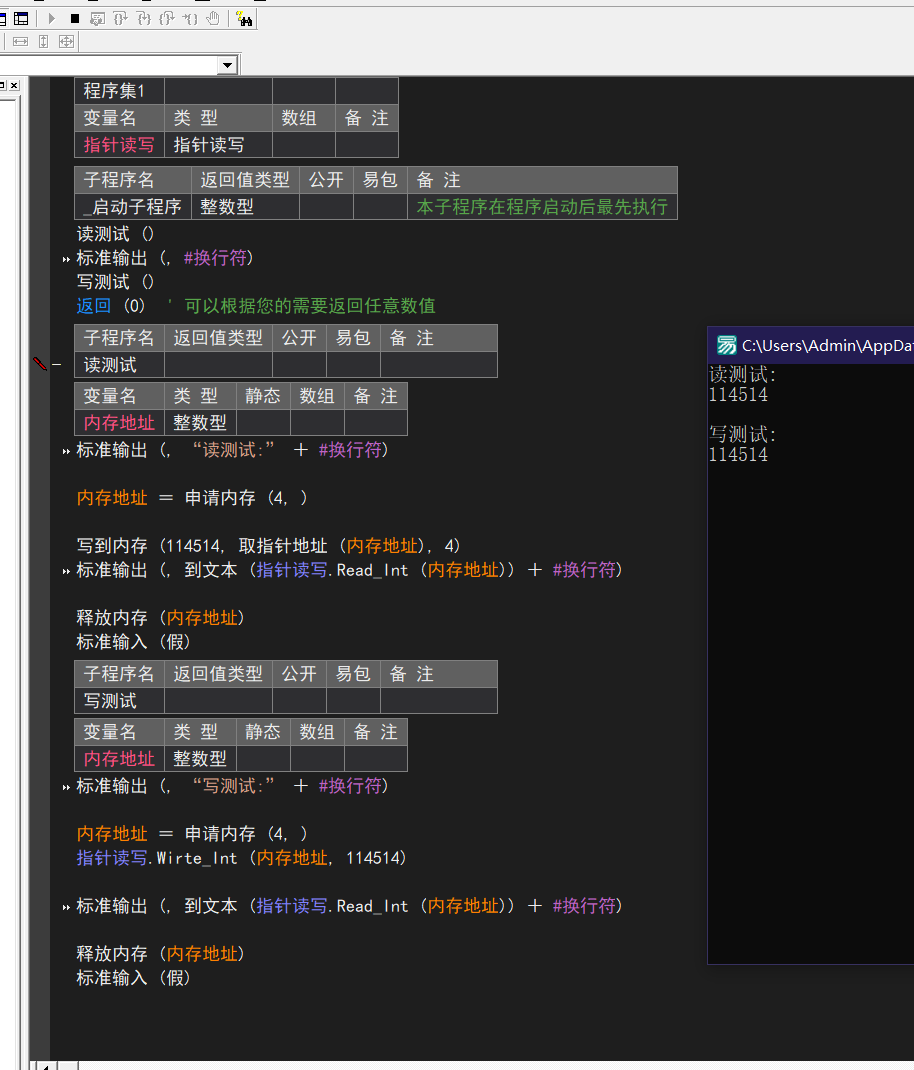Image resolution: width=914 pixels, height=1070 pixels.
Task: Click the 写到内存 (114514, …) code line
Action: (x=268, y=546)
